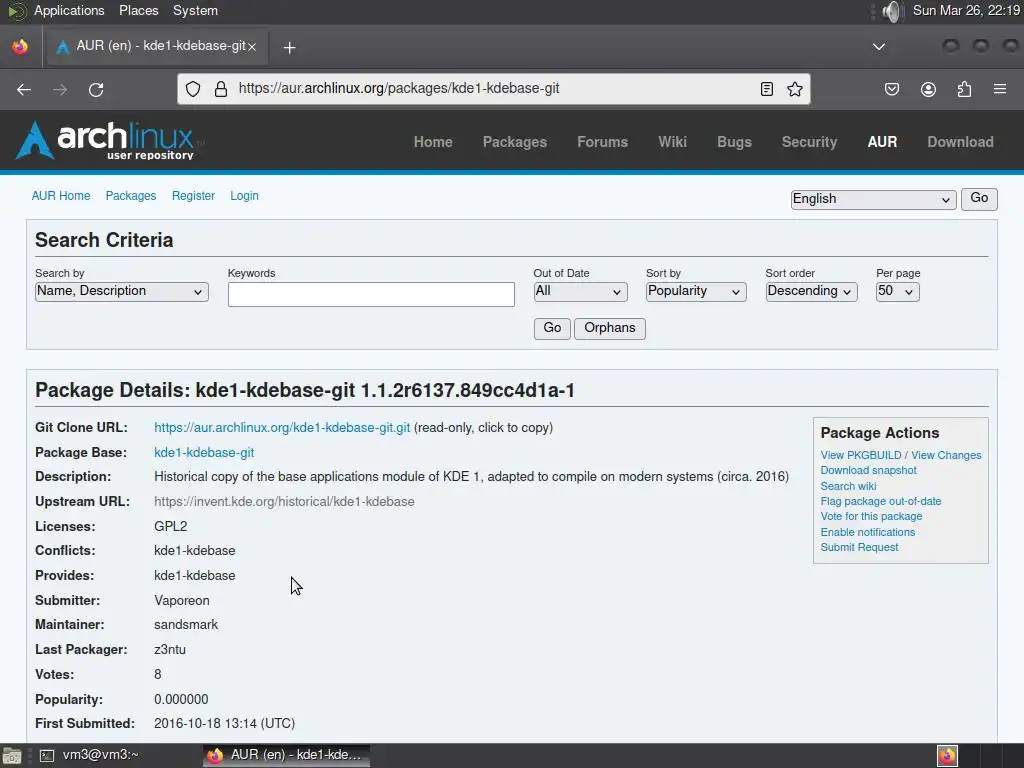This screenshot has width=1024, height=768.
Task: Click Download snapshot link
Action: pyautogui.click(x=868, y=470)
